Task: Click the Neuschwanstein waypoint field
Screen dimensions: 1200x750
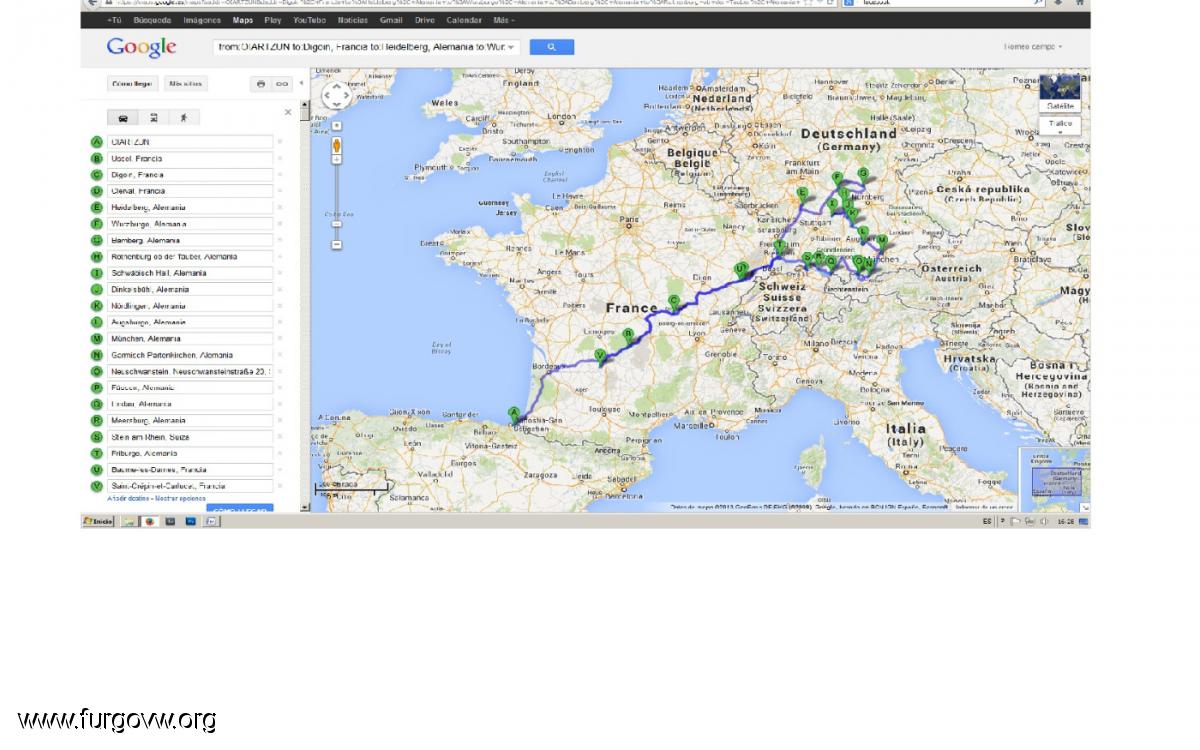Action: coord(190,371)
